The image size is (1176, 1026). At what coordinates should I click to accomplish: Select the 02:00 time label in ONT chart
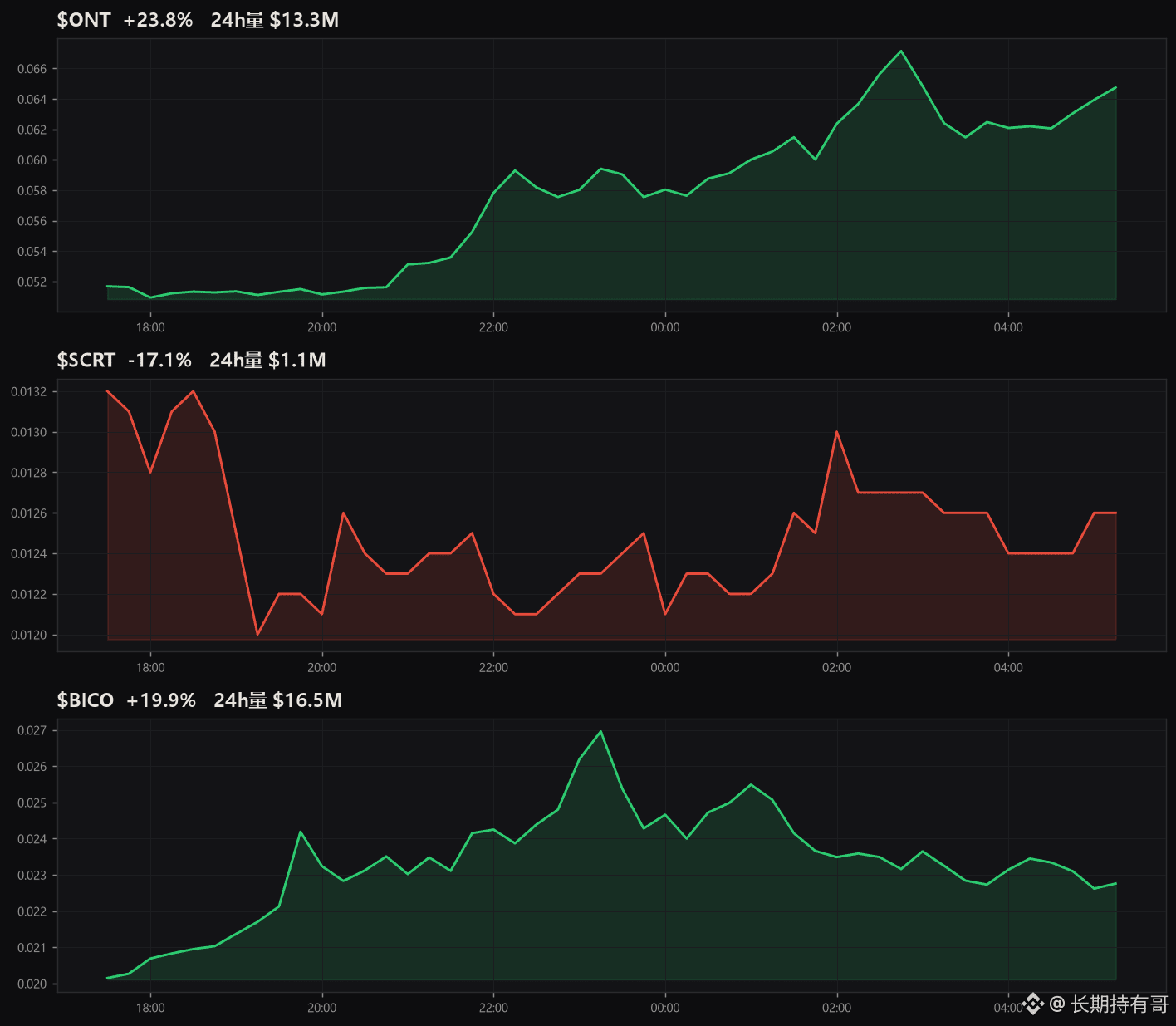[x=837, y=327]
